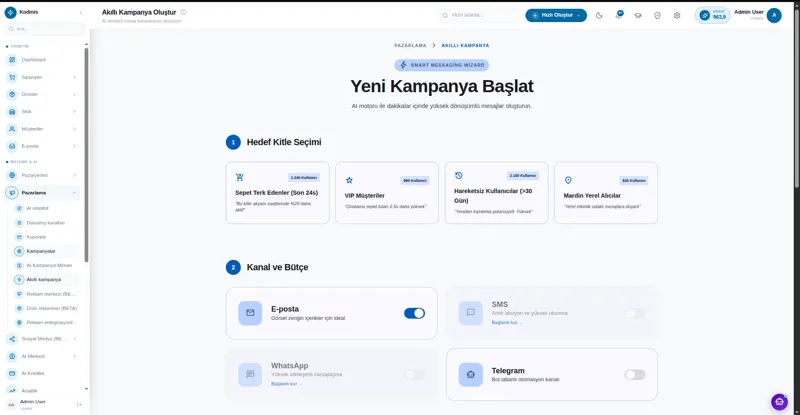This screenshot has width=800, height=415.
Task: Toggle the SMS channel switch
Action: (x=635, y=313)
